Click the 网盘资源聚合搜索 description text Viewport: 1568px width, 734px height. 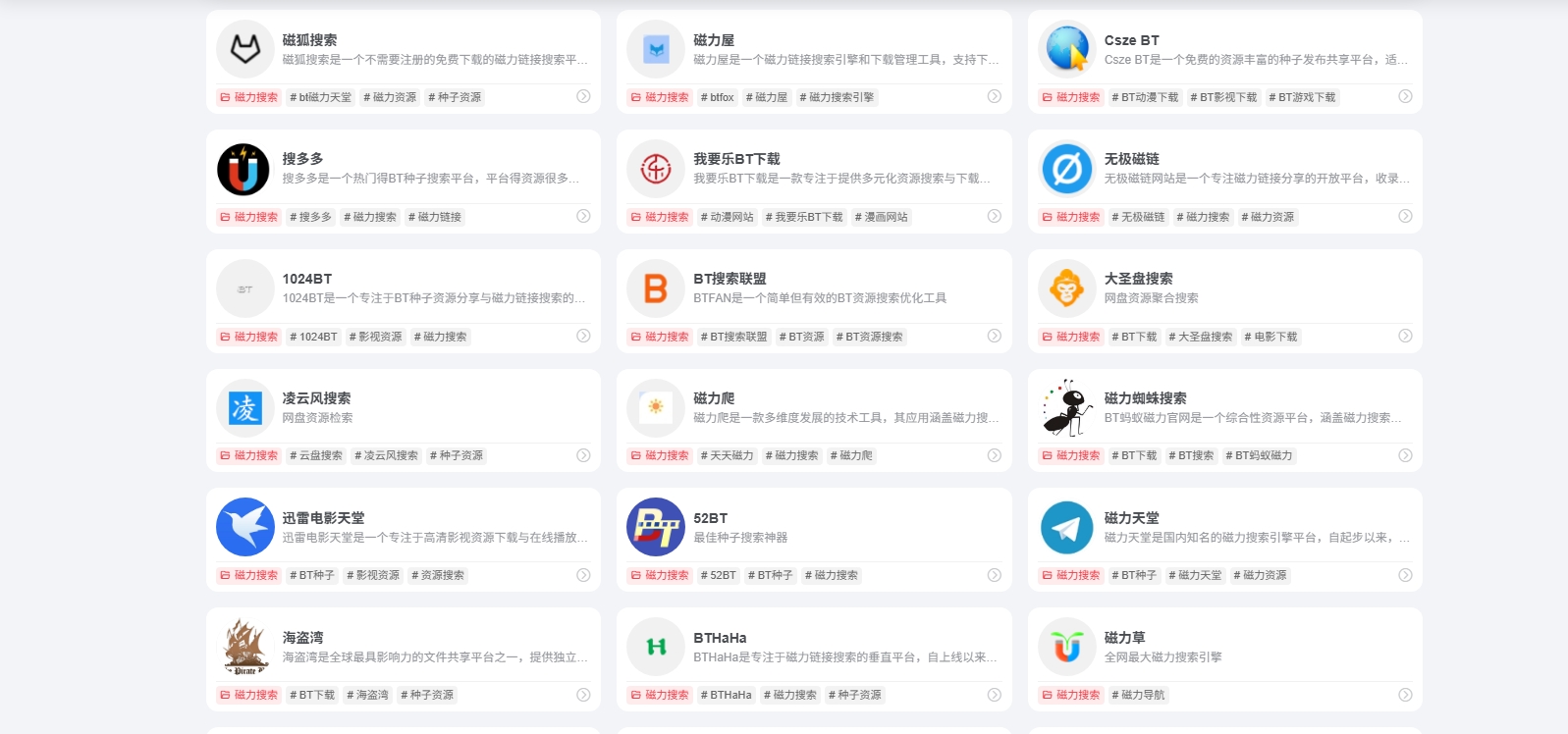click(1152, 298)
